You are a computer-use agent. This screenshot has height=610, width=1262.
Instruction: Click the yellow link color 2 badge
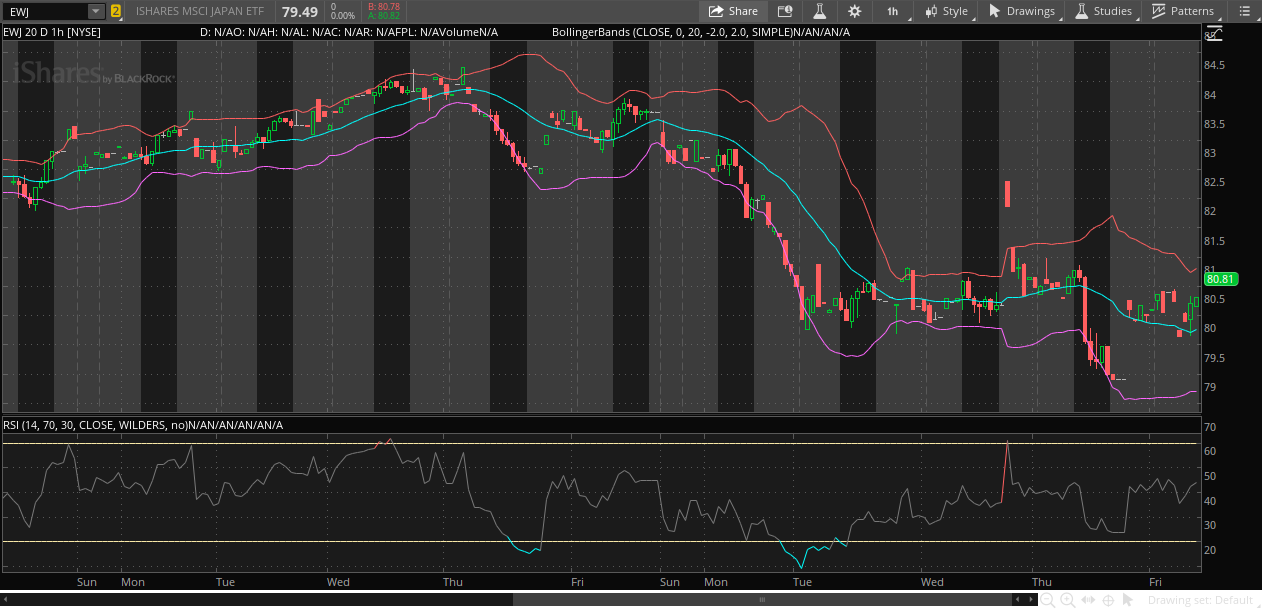116,12
